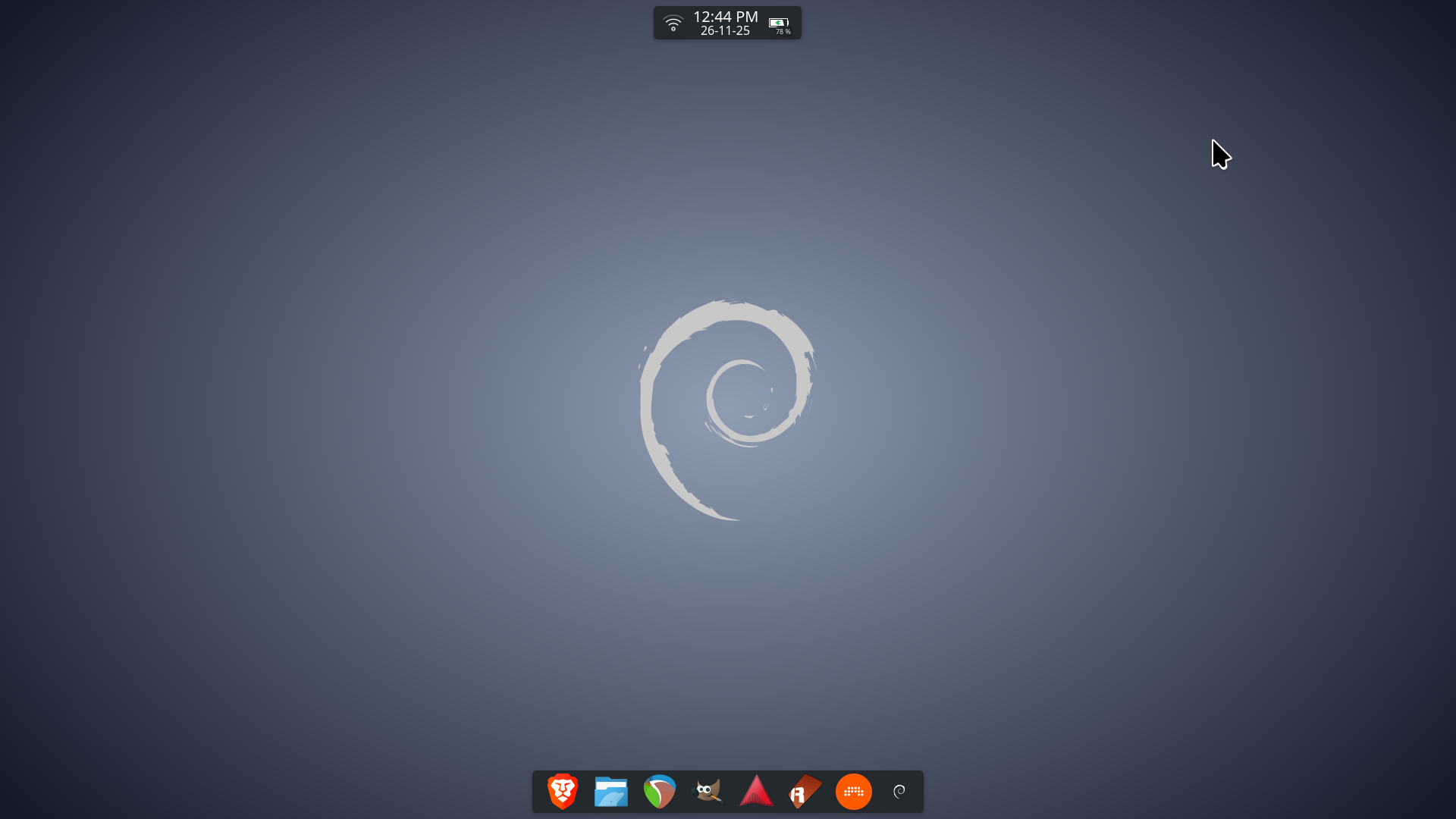Launch Bitwig Studio orange circle icon
Screen dimensions: 1456x819
coord(854,792)
